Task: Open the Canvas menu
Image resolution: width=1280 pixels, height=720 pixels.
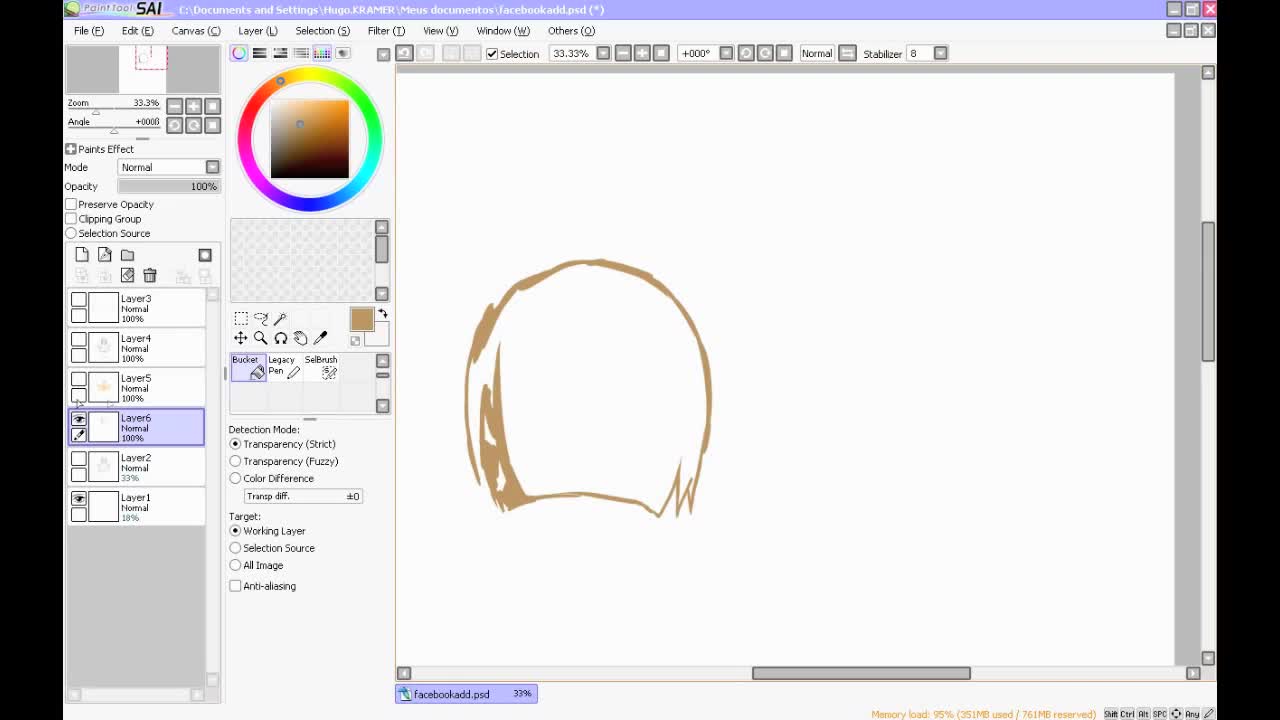Action: click(x=195, y=31)
